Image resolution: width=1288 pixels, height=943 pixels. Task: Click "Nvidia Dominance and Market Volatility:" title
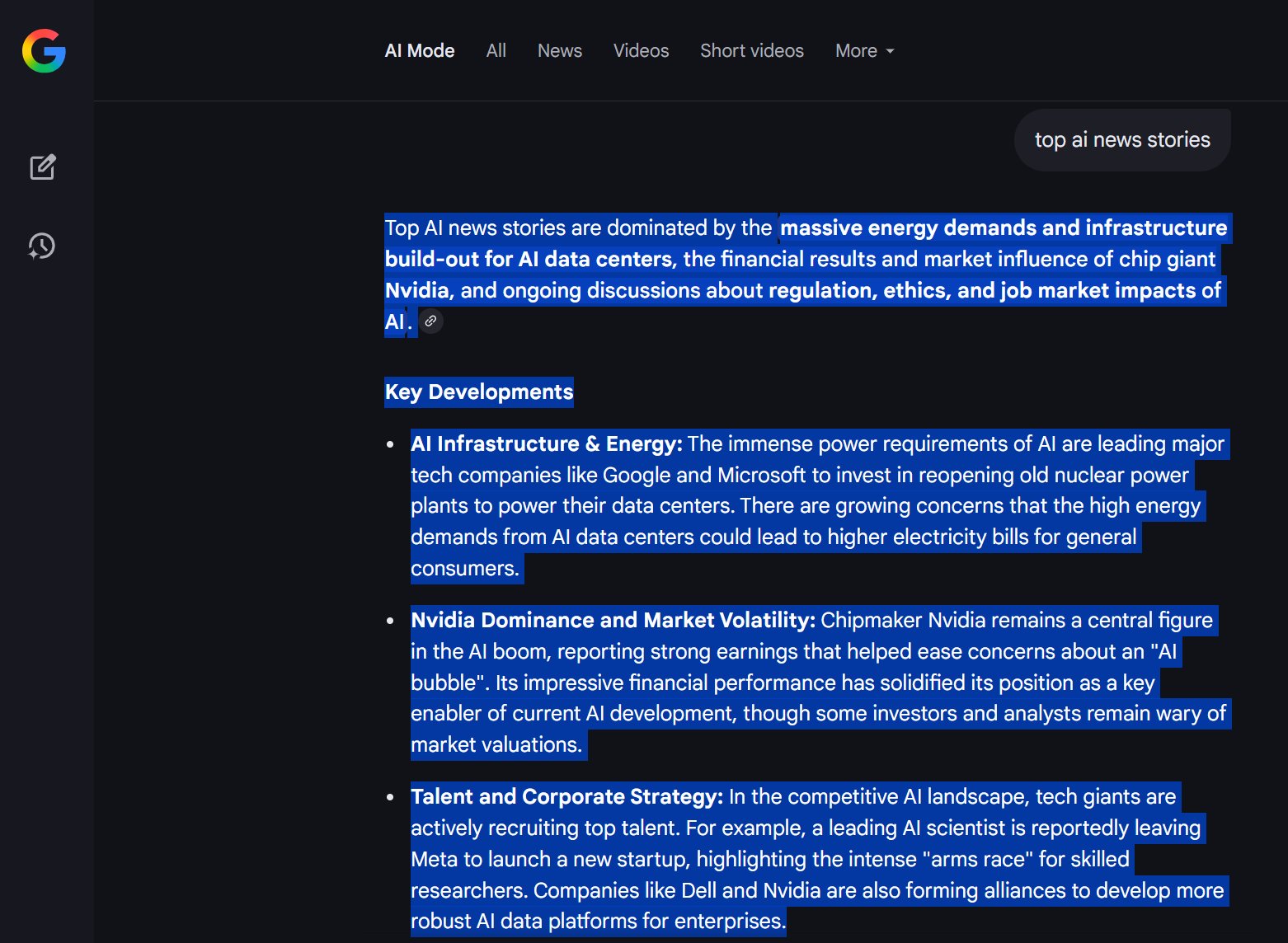coord(613,621)
